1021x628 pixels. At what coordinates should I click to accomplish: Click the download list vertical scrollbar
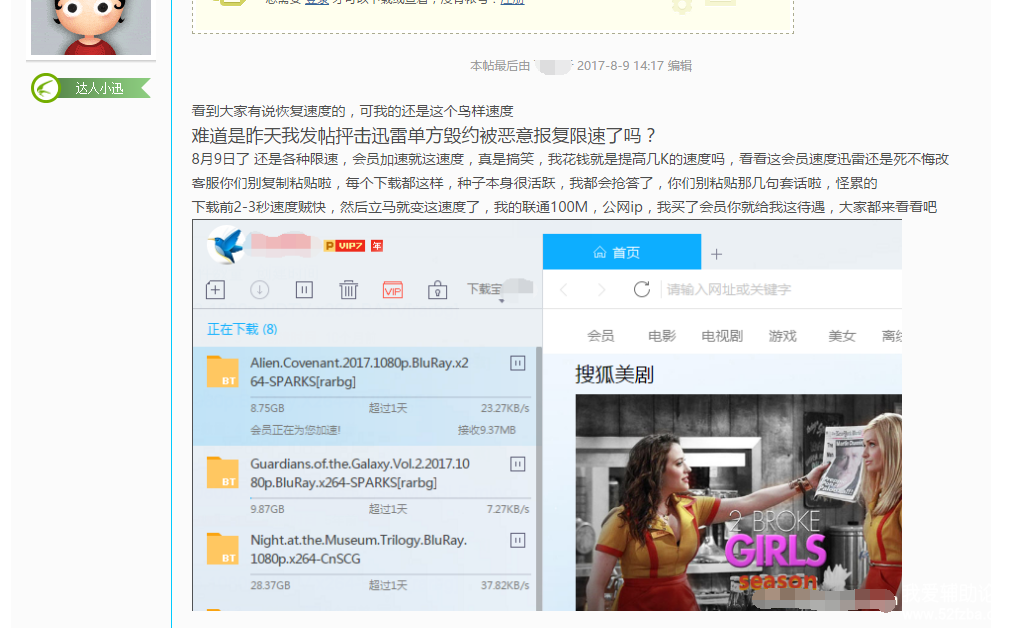539,478
